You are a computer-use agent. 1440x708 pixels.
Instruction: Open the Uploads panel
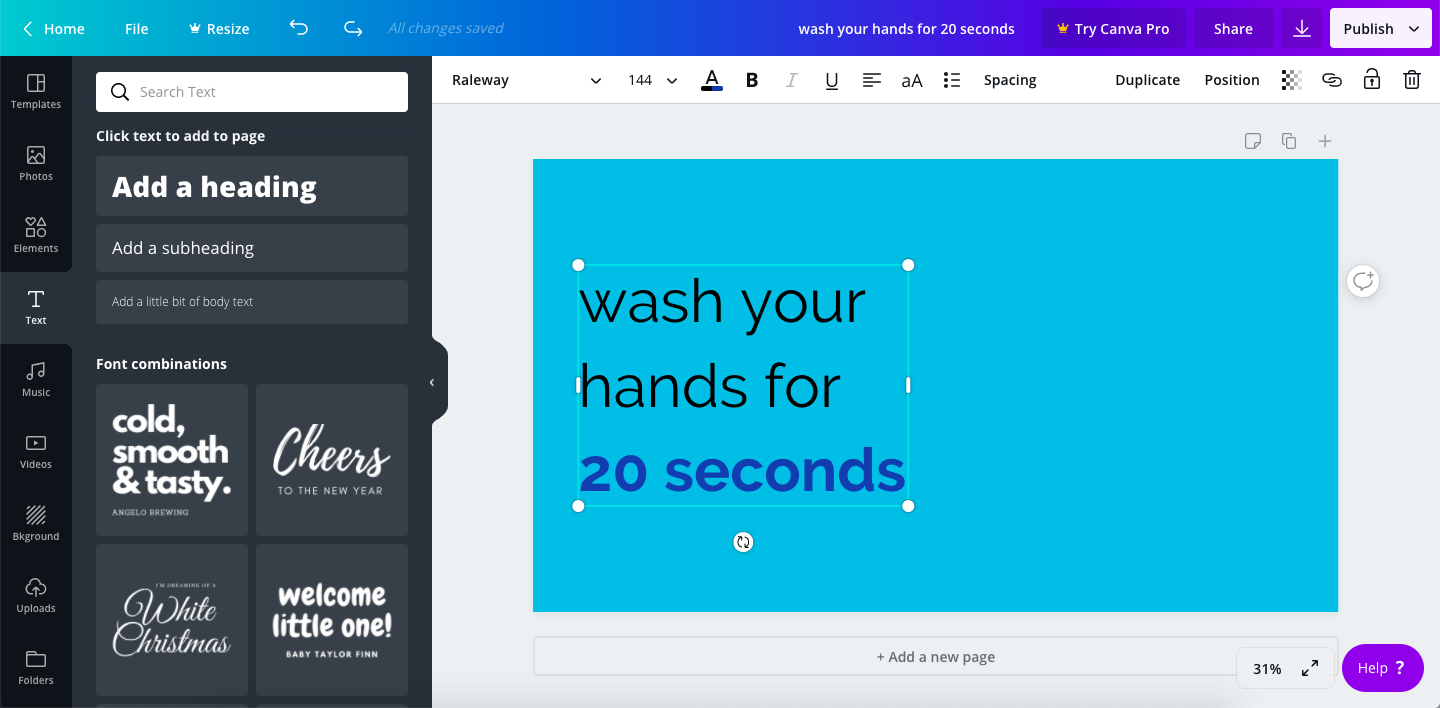(x=36, y=595)
